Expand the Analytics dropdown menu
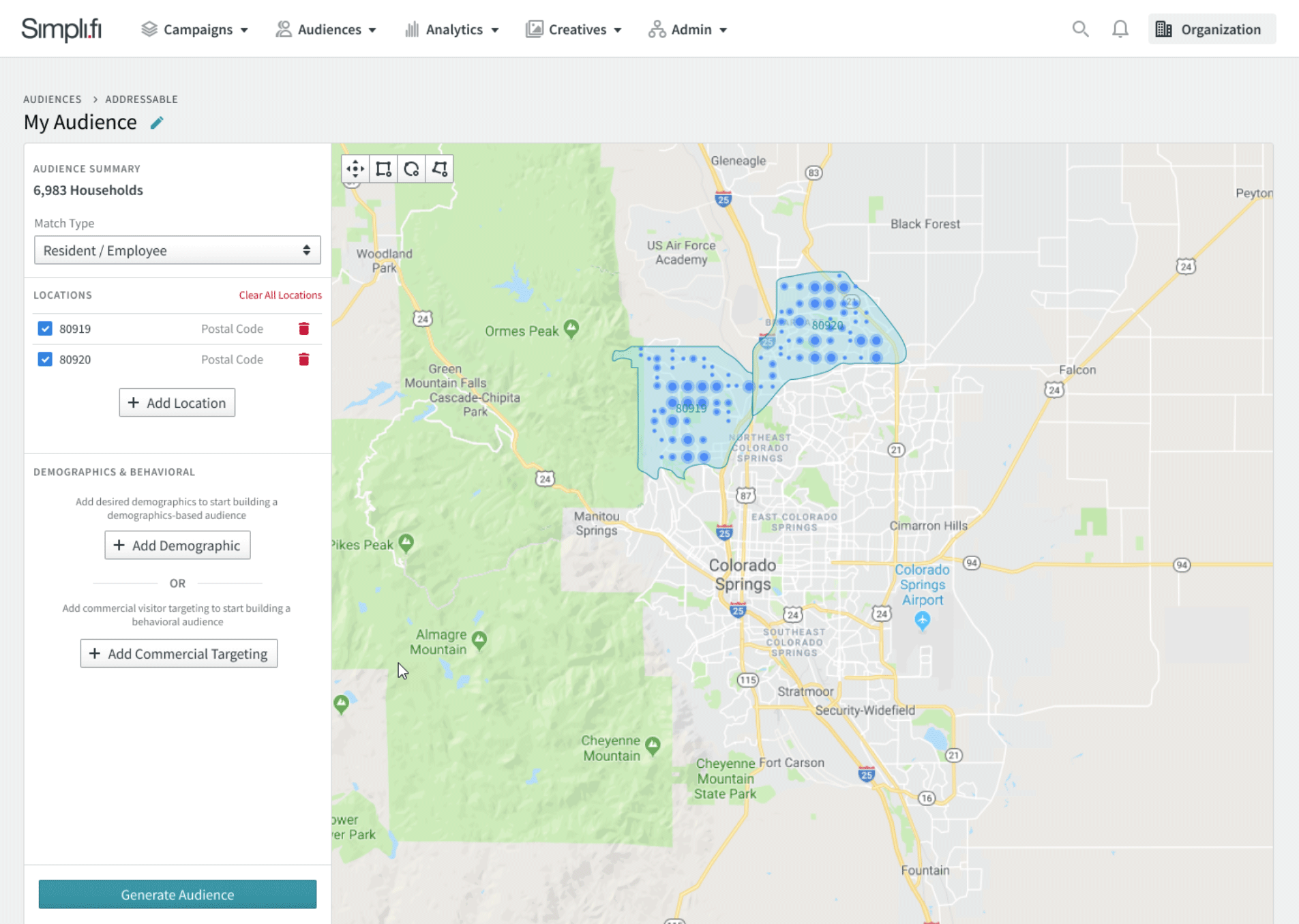Viewport: 1299px width, 924px height. [452, 29]
